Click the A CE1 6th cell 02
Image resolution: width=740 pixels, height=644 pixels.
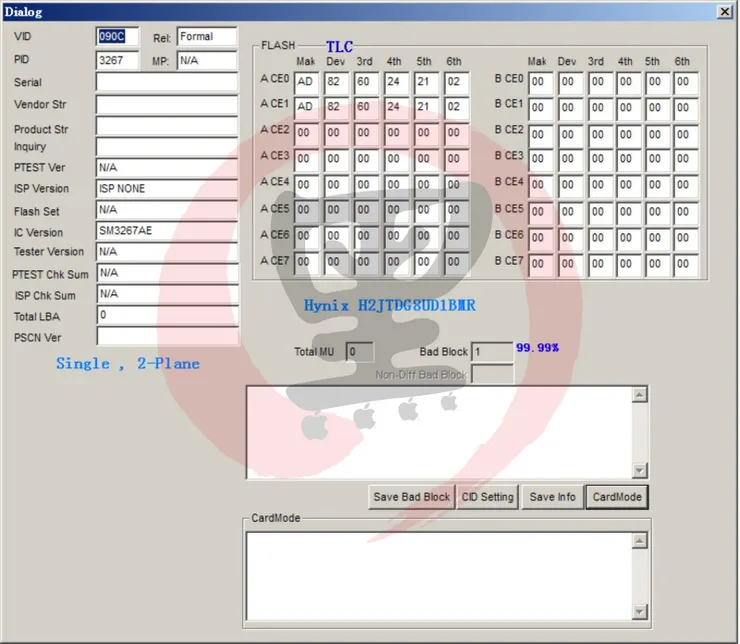click(x=456, y=108)
